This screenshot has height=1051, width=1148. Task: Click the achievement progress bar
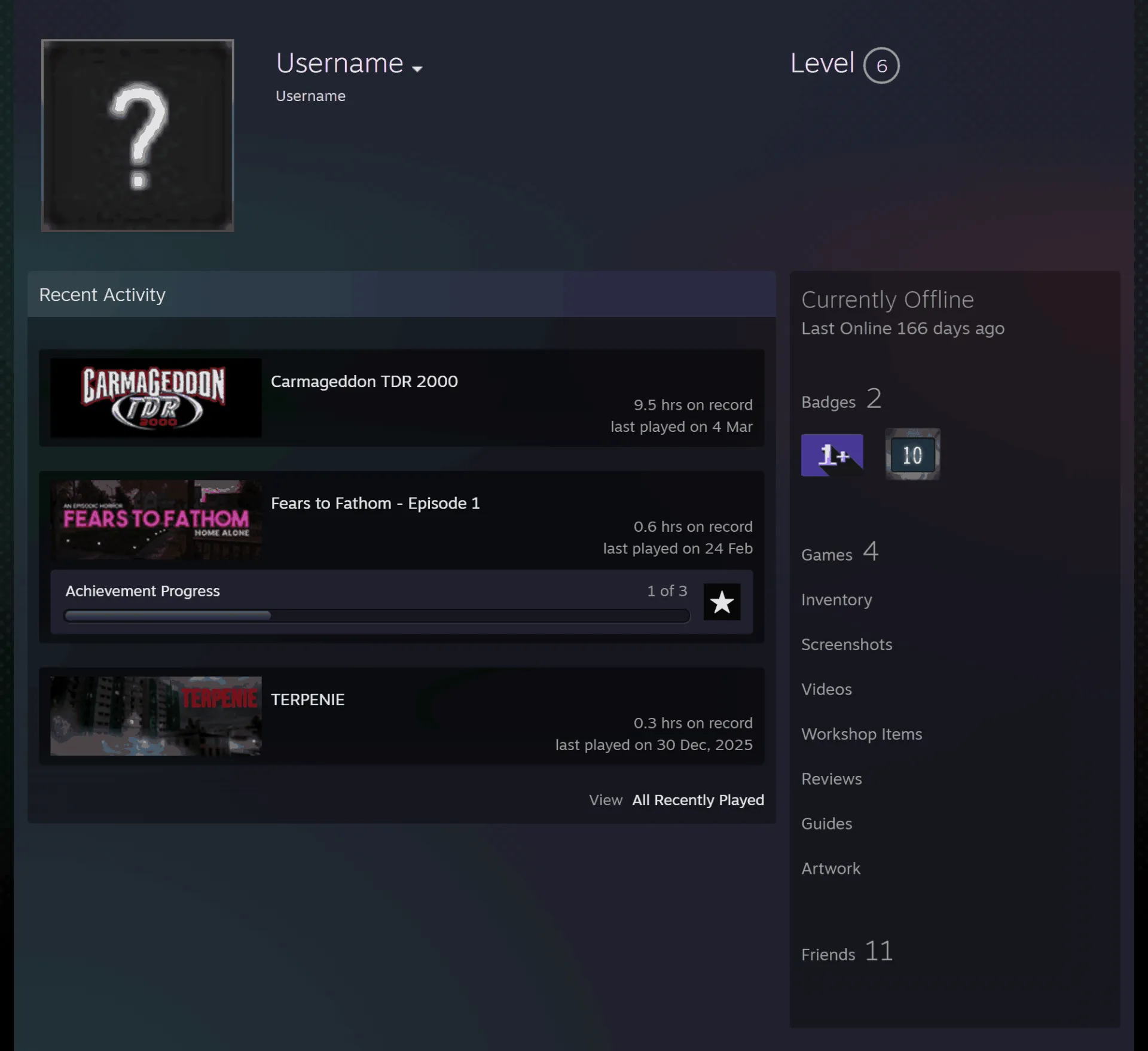[x=377, y=616]
